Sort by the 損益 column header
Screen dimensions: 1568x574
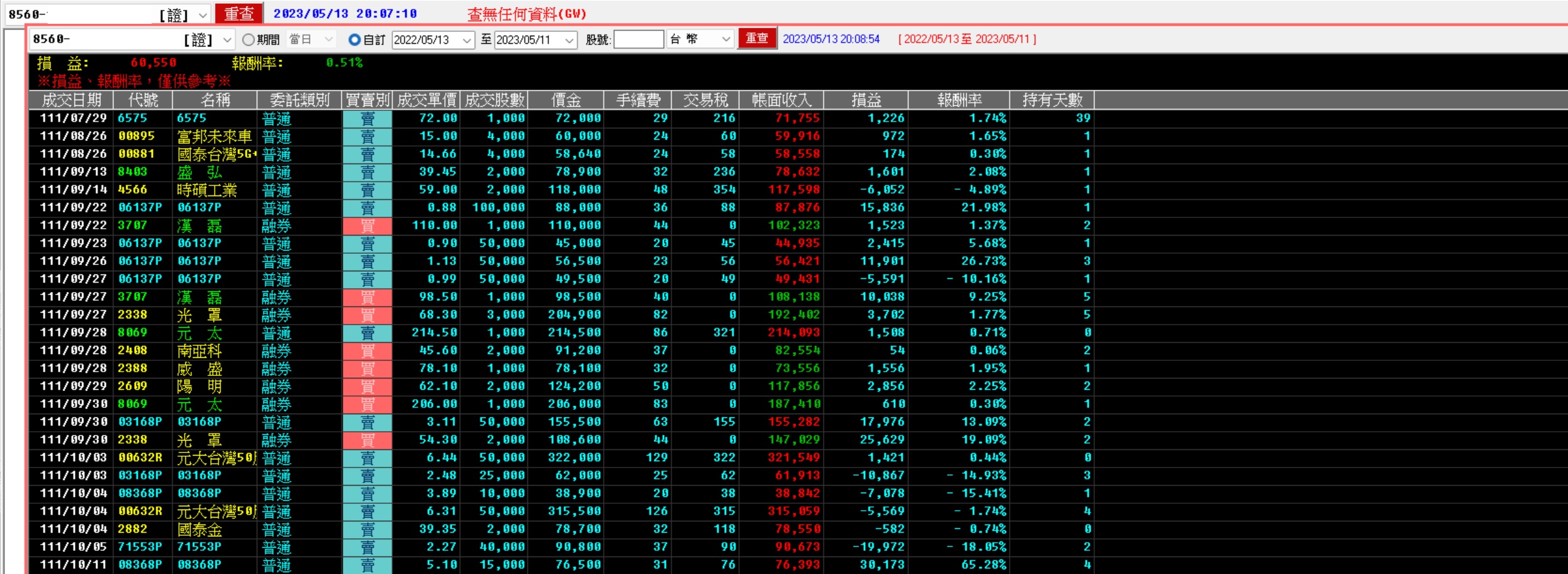coord(866,100)
